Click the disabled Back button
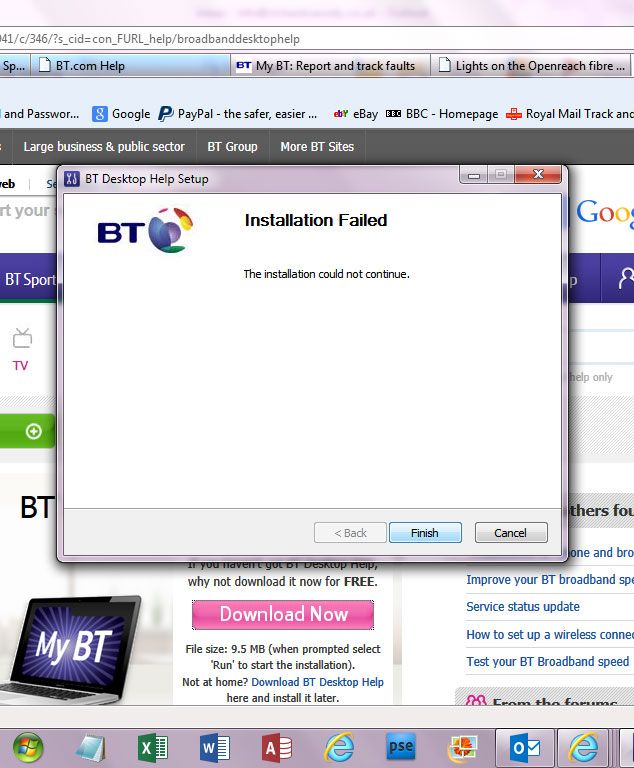The width and height of the screenshot is (634, 768). click(350, 532)
